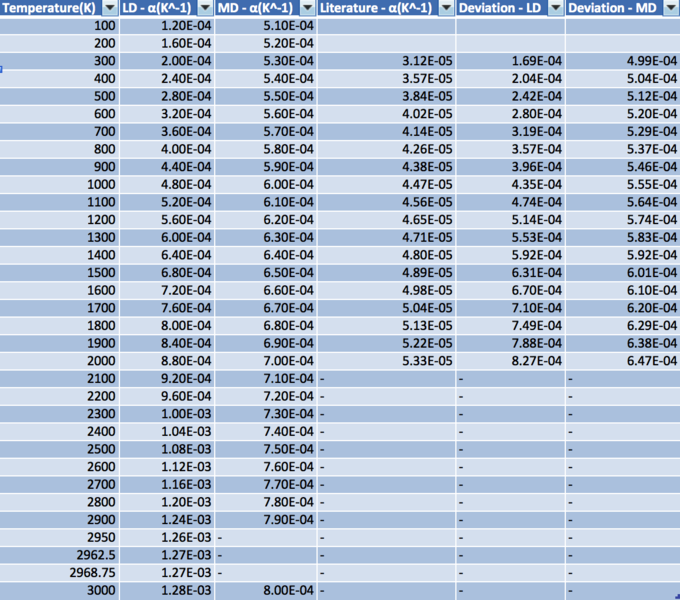This screenshot has width=680, height=600.
Task: Select LD value 1.28E-03
Action: pyautogui.click(x=167, y=590)
